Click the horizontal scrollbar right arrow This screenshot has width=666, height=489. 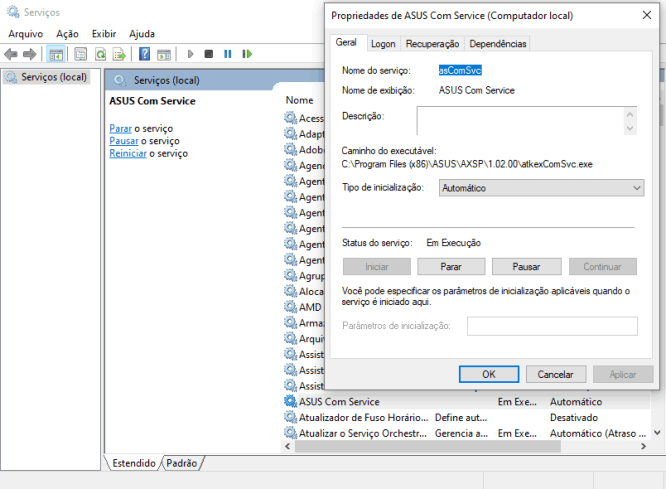[643, 446]
